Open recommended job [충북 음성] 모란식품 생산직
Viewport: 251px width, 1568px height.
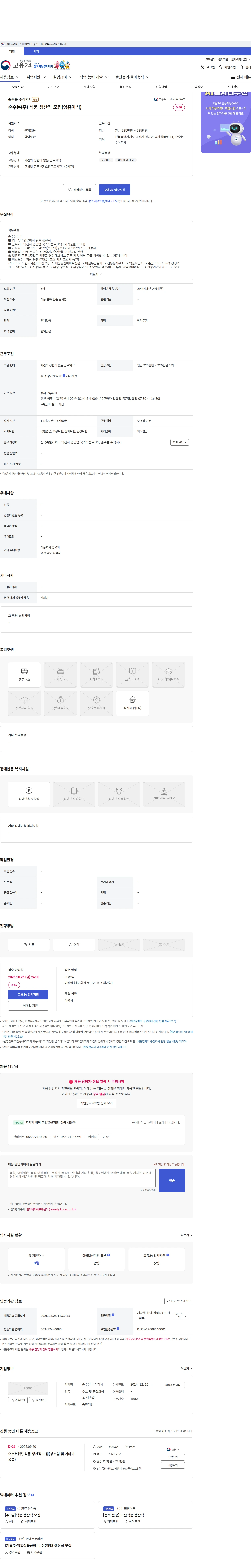(x=124, y=1515)
